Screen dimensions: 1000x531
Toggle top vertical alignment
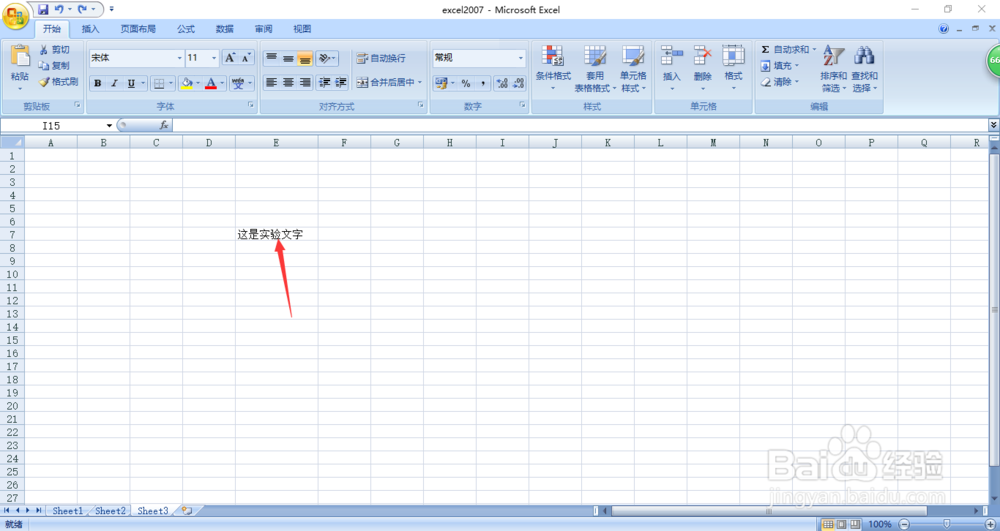272,58
